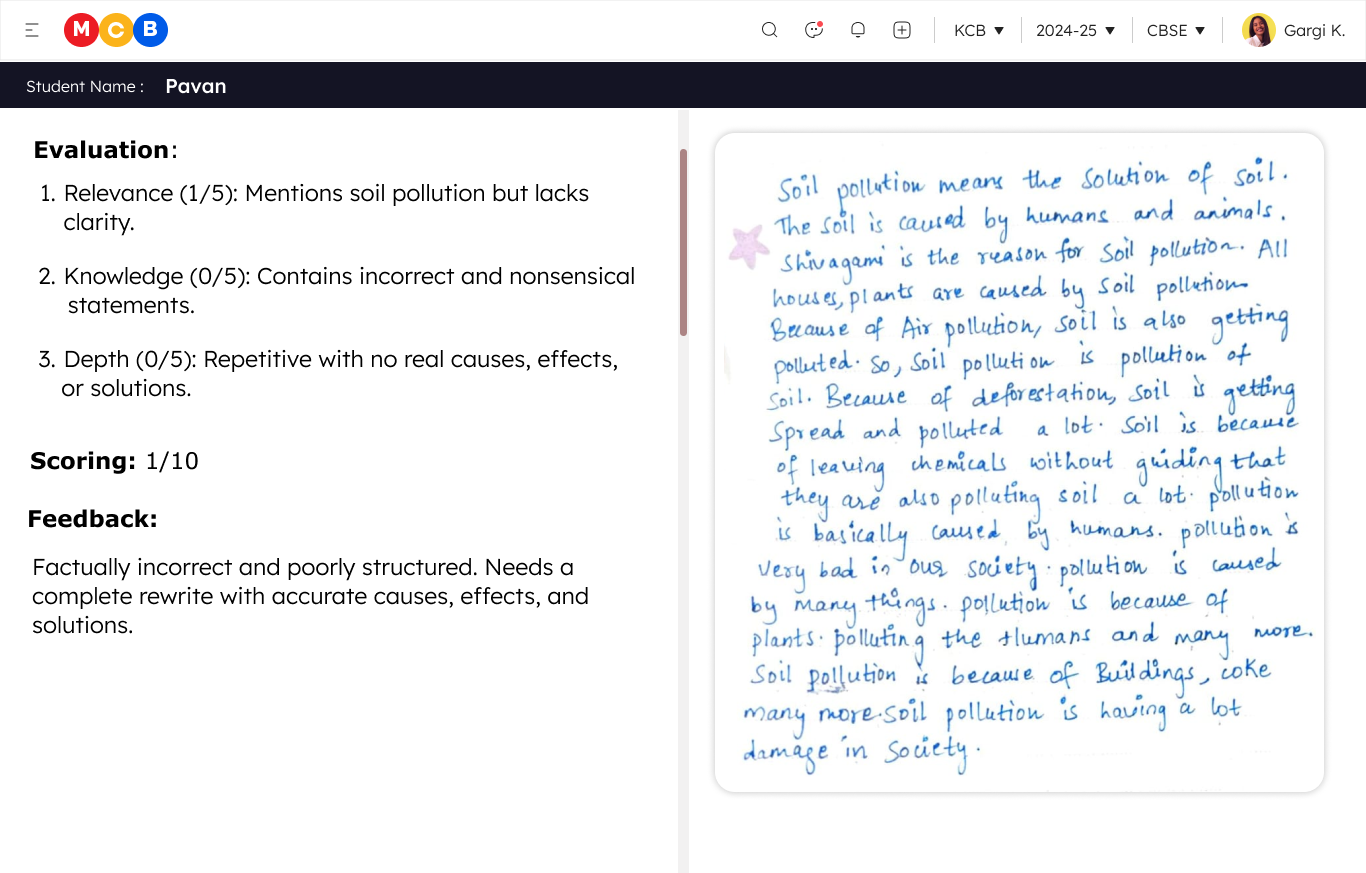Expand the KCB dropdown
The width and height of the screenshot is (1366, 873).
978,31
